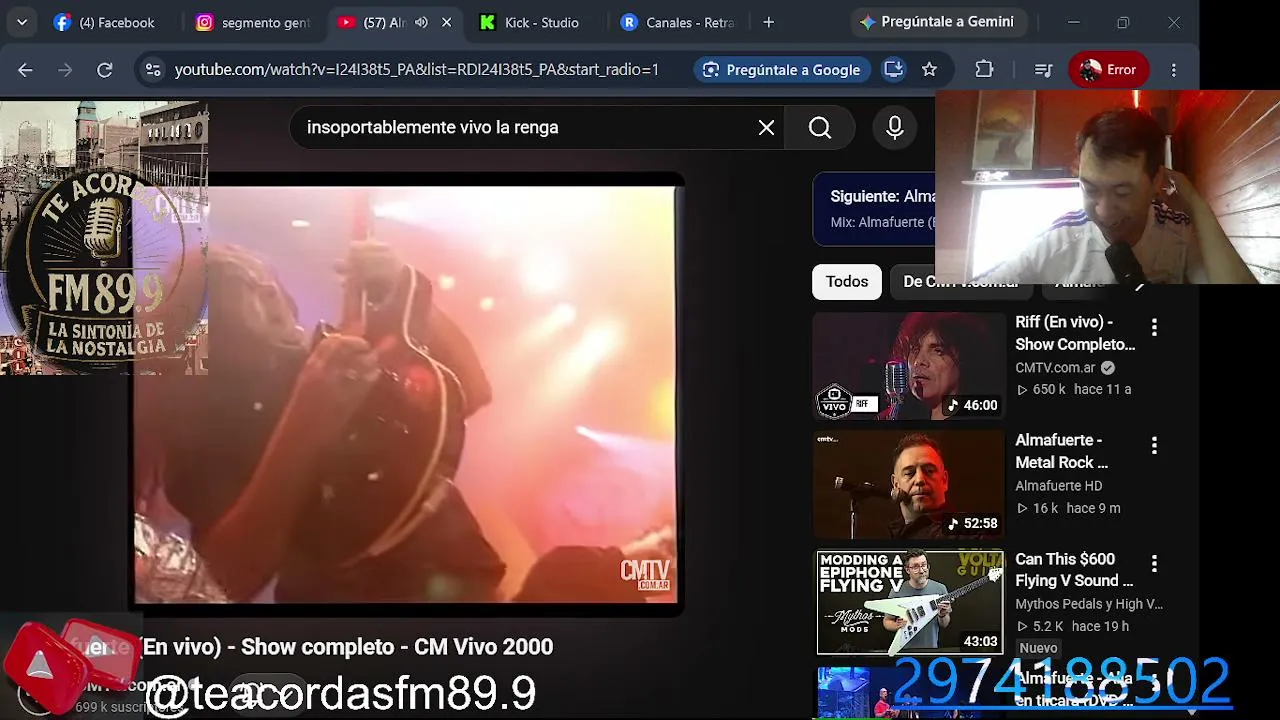The height and width of the screenshot is (720, 1280).
Task: Focus the address bar with the youtube.com URL
Action: tap(417, 70)
